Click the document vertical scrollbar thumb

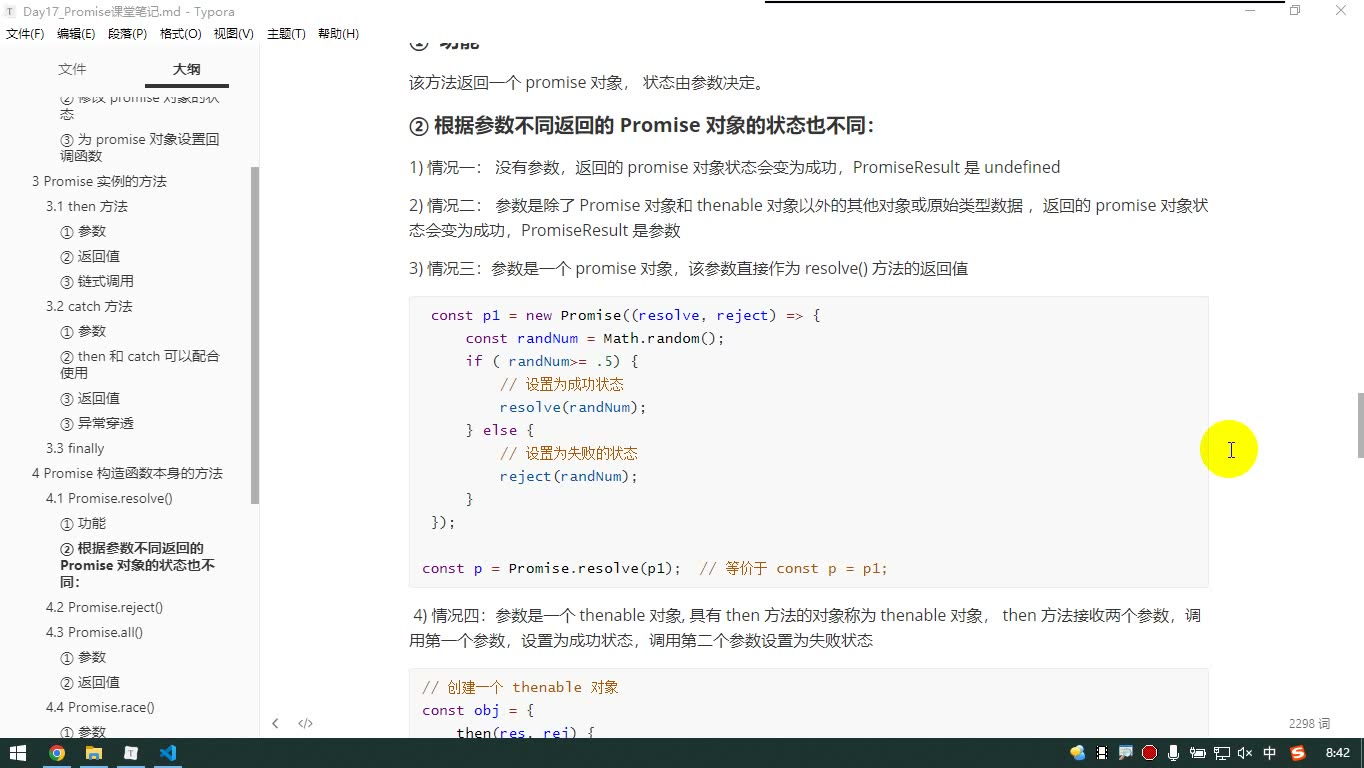tap(1360, 424)
